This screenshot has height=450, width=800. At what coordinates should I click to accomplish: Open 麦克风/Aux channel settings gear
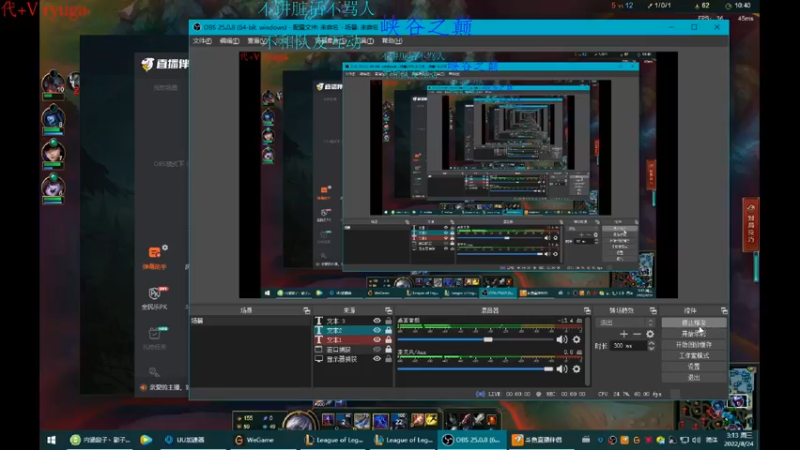click(x=577, y=369)
